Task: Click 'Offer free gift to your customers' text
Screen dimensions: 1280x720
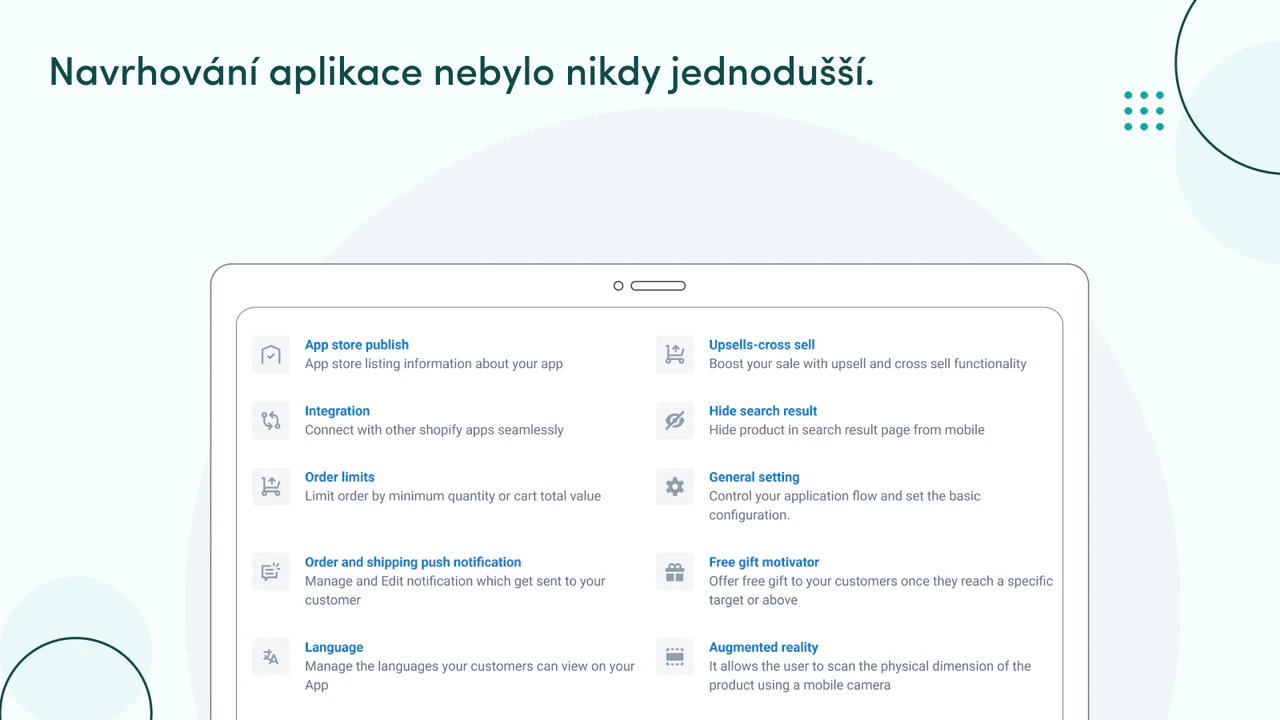Action: [881, 590]
